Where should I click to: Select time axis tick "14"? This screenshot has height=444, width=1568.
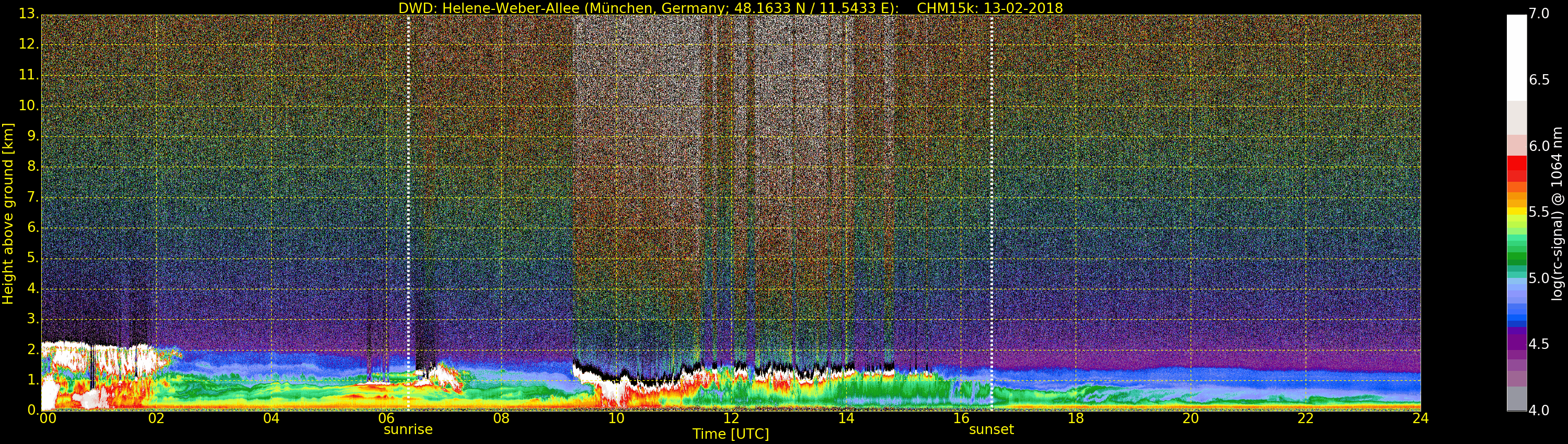pos(846,418)
